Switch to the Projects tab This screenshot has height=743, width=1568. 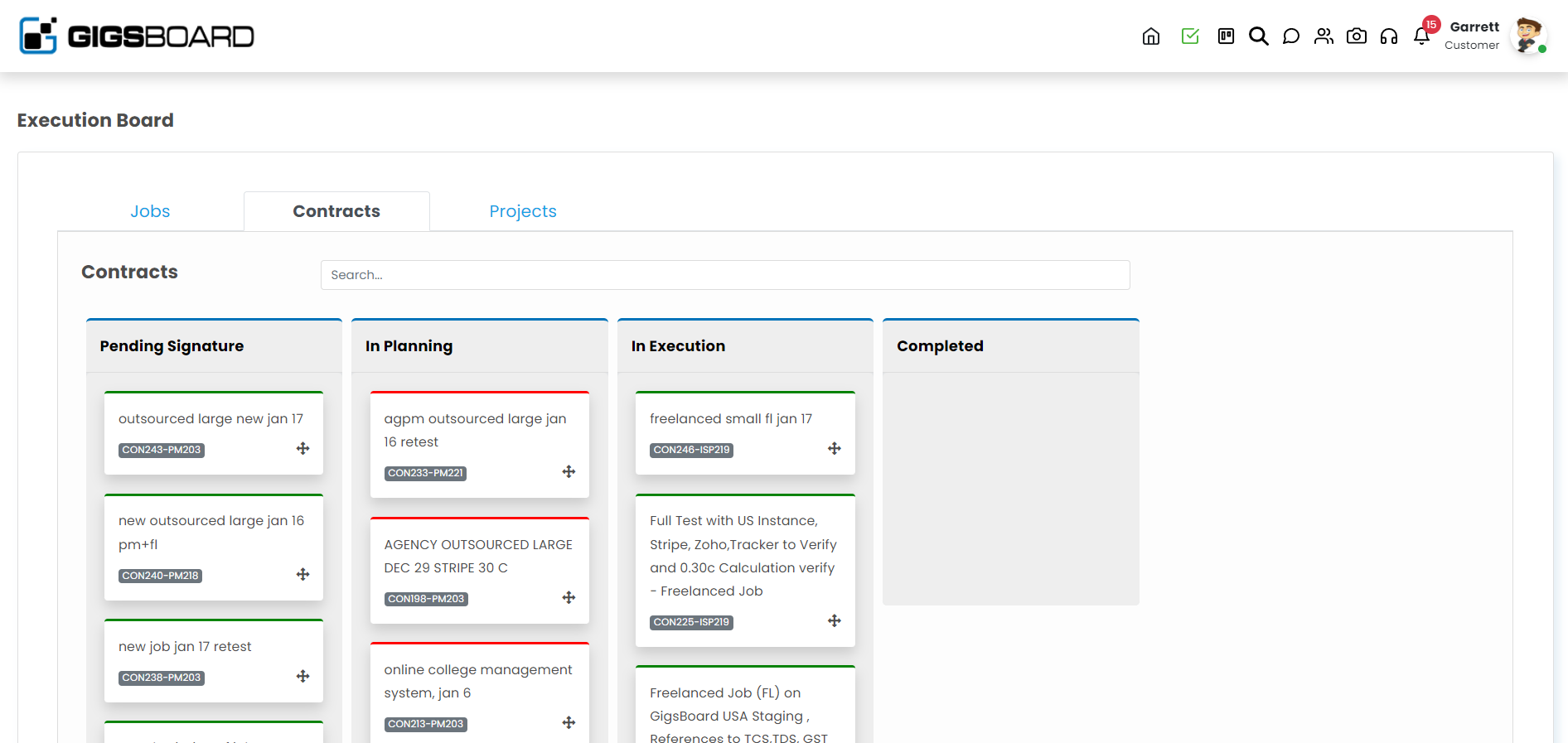click(x=523, y=211)
